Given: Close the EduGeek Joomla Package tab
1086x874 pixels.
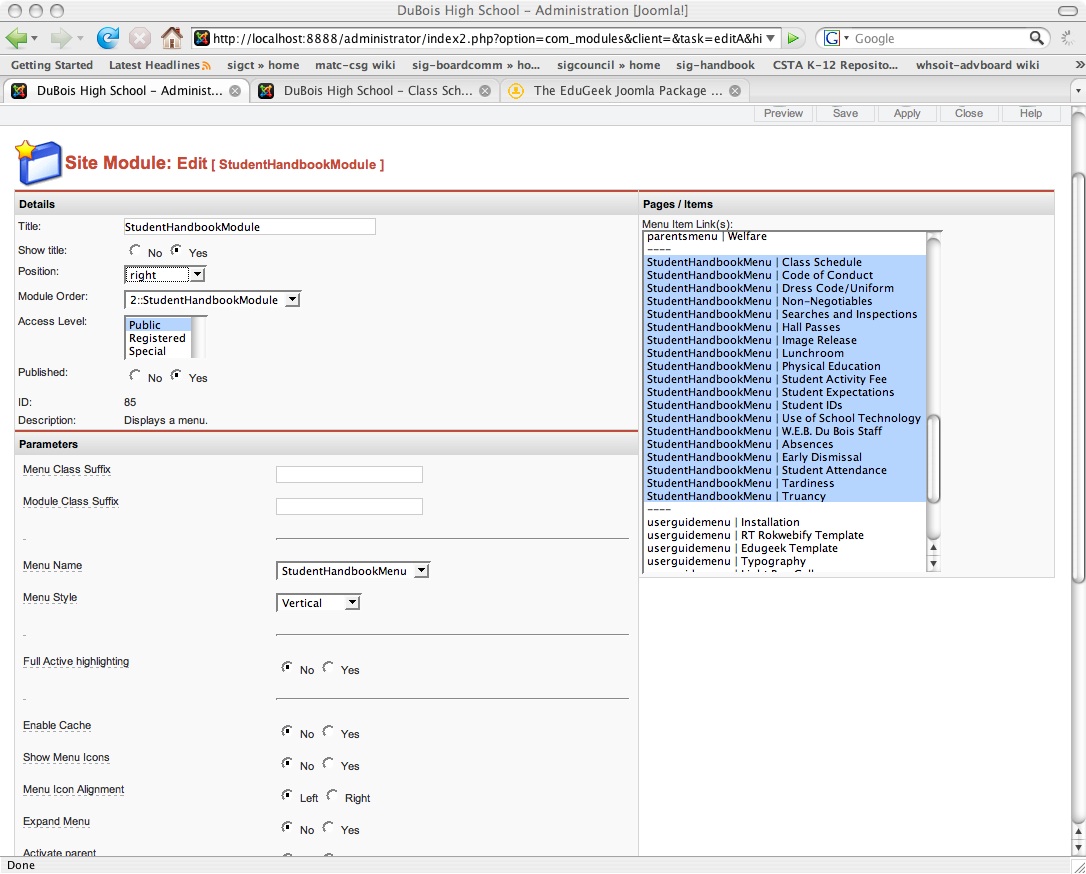Looking at the screenshot, I should pos(735,91).
